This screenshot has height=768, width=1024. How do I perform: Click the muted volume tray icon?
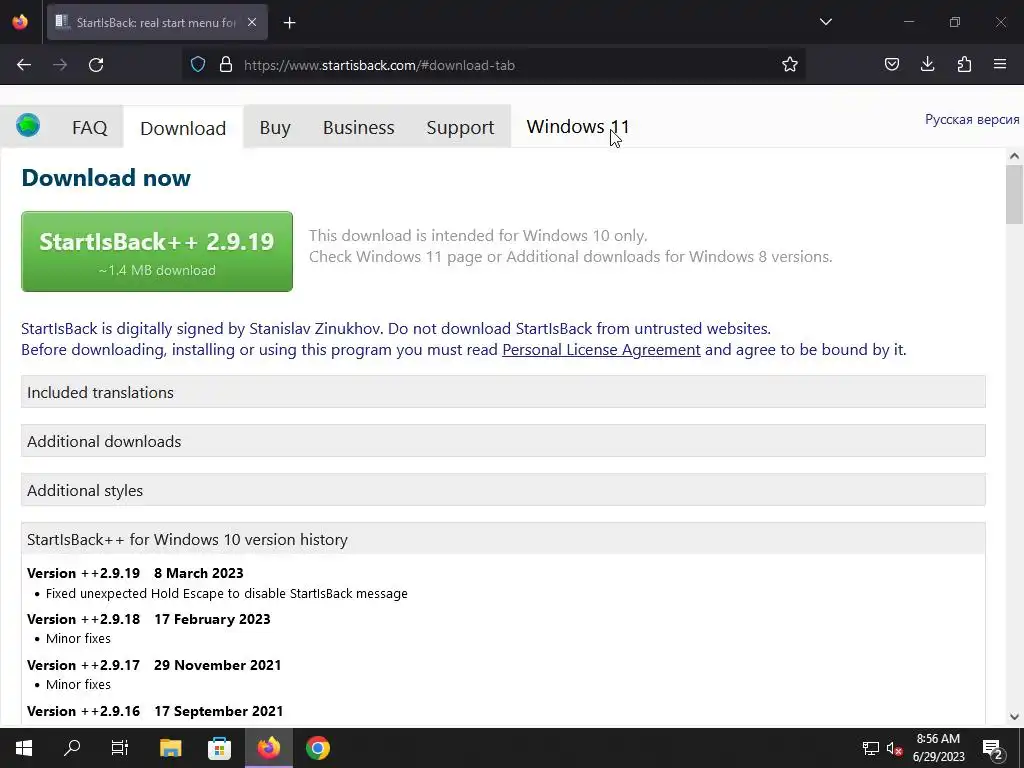(894, 748)
